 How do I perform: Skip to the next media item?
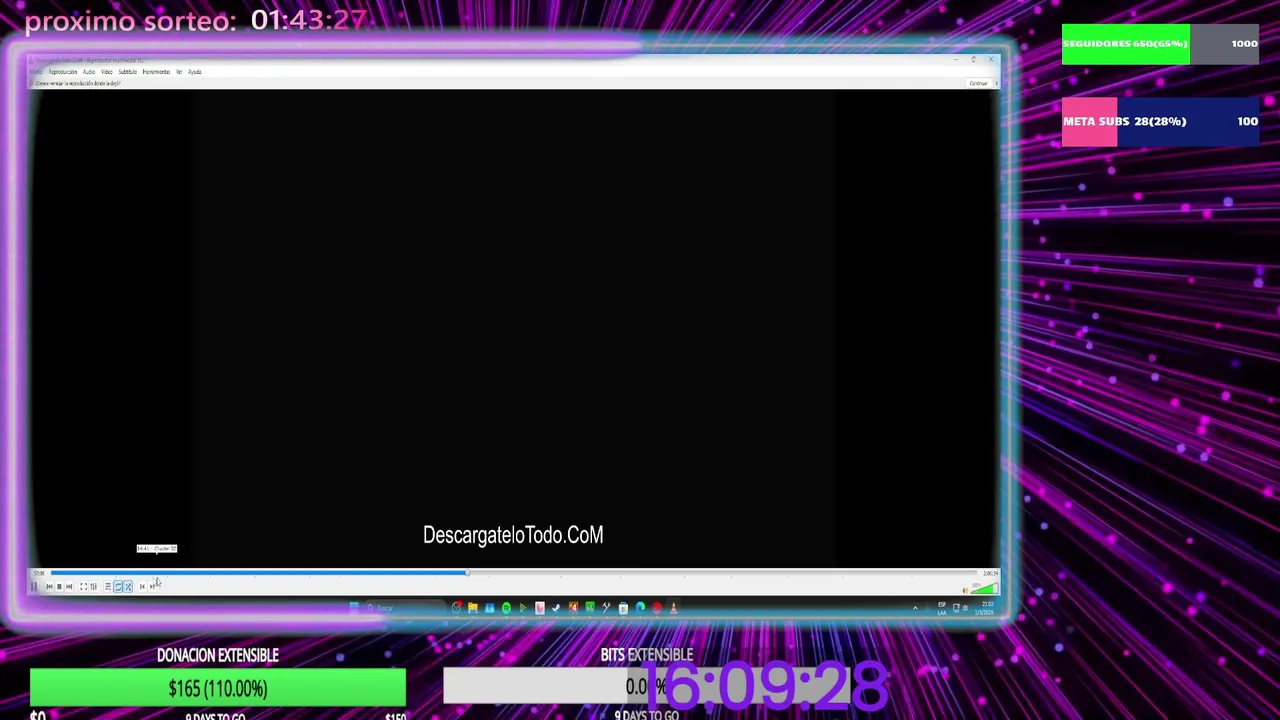coord(69,587)
